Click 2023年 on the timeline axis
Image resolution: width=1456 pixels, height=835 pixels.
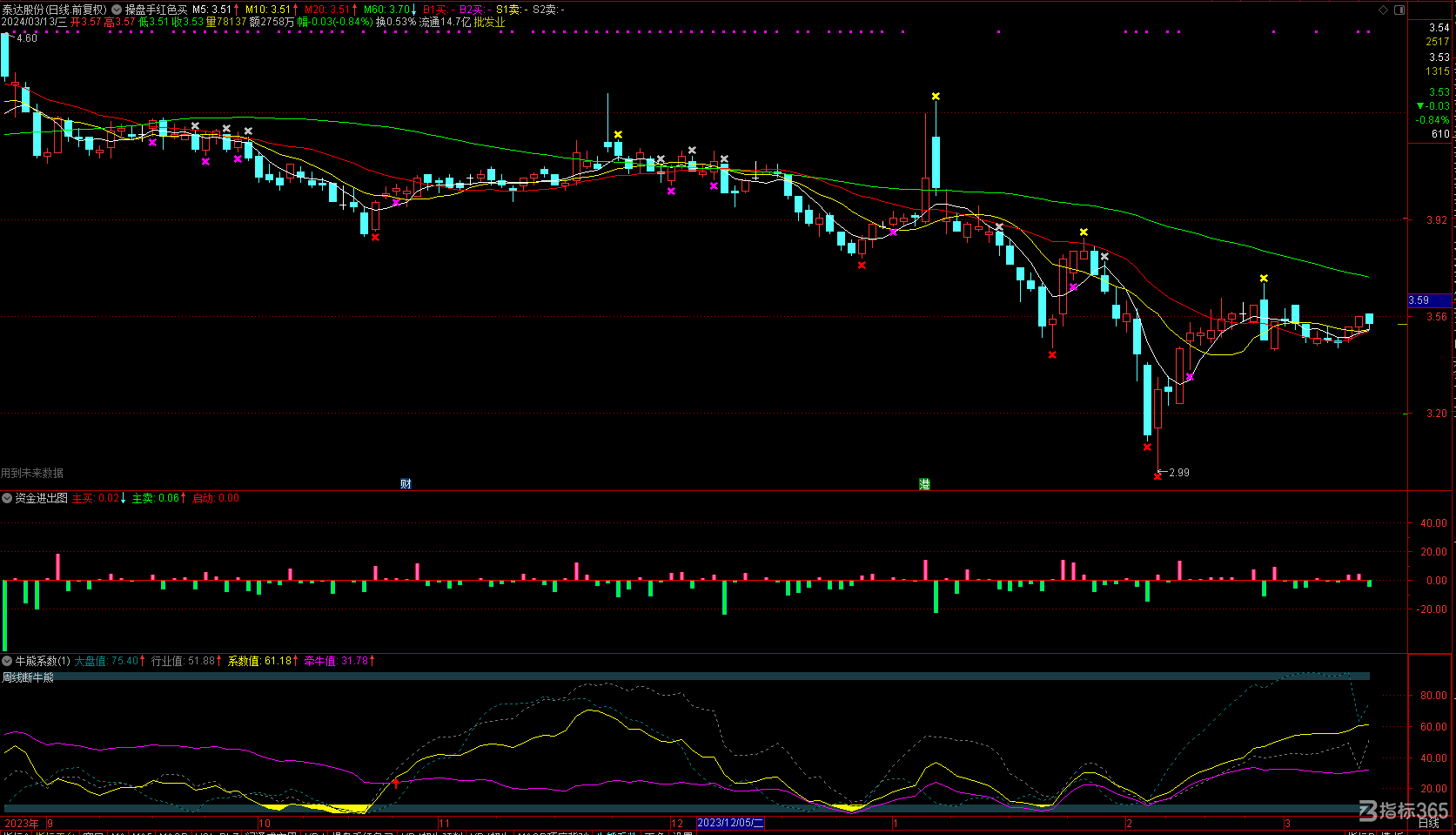click(x=22, y=823)
